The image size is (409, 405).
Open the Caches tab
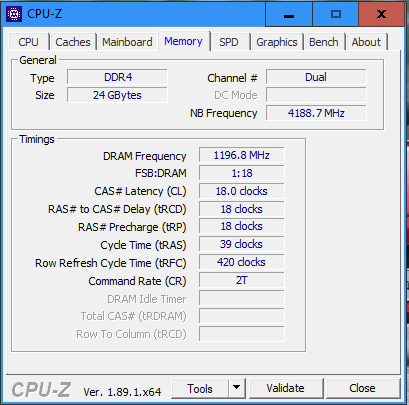73,42
